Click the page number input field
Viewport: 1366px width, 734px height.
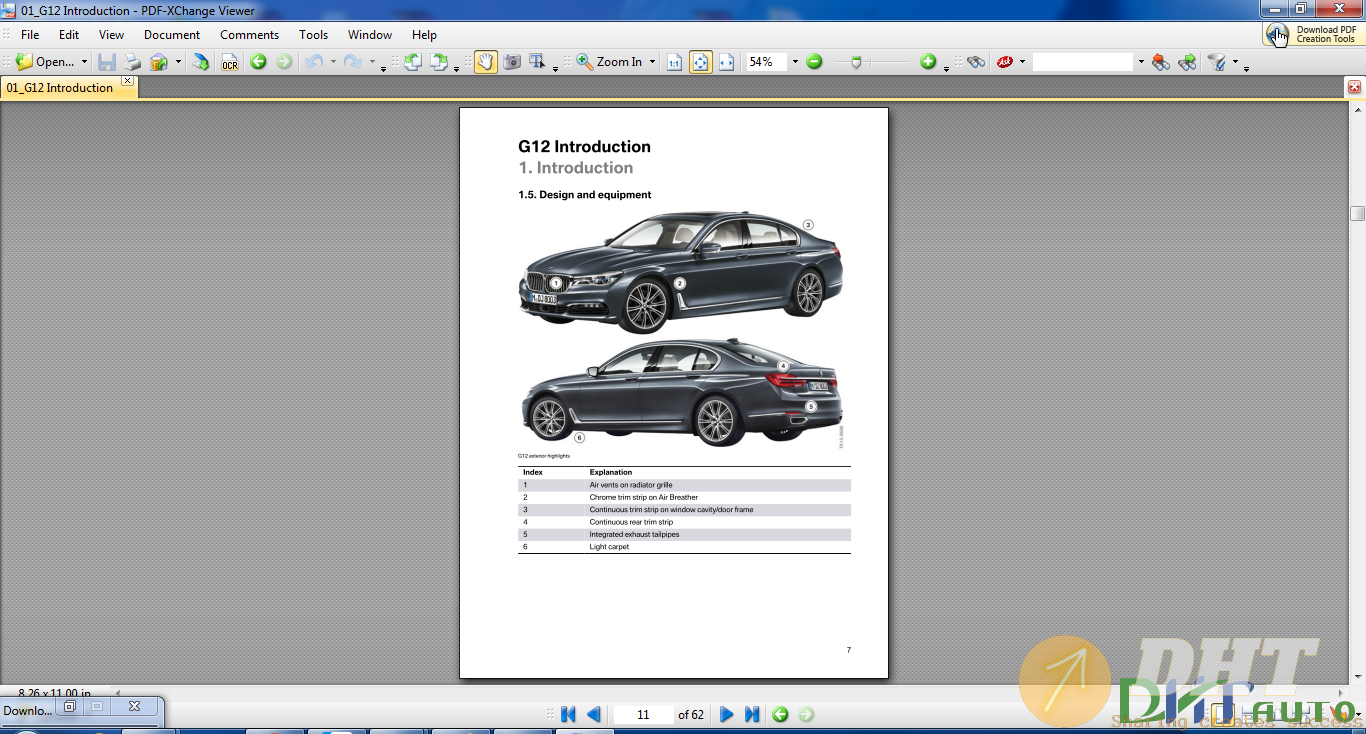(x=643, y=714)
